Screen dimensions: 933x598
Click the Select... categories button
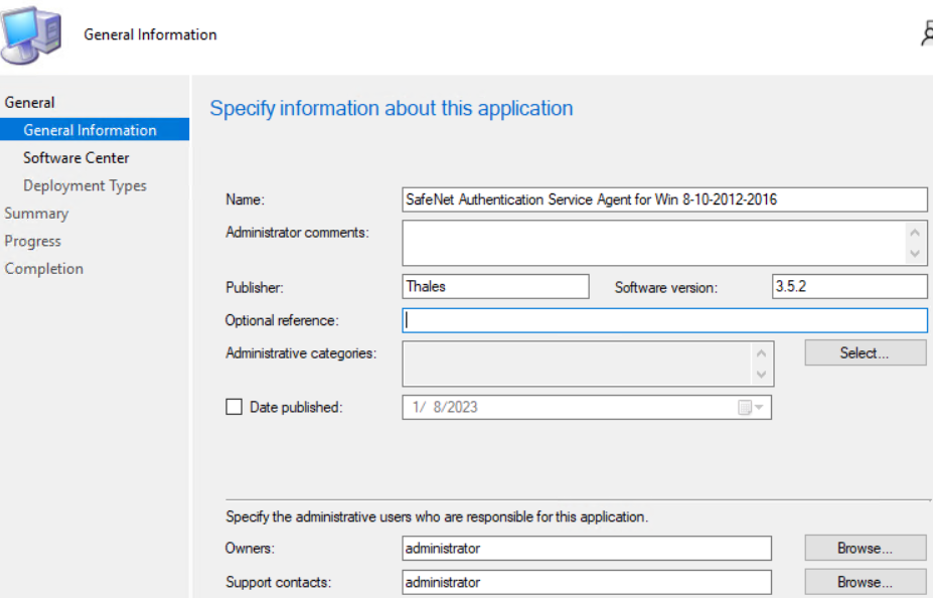point(865,353)
